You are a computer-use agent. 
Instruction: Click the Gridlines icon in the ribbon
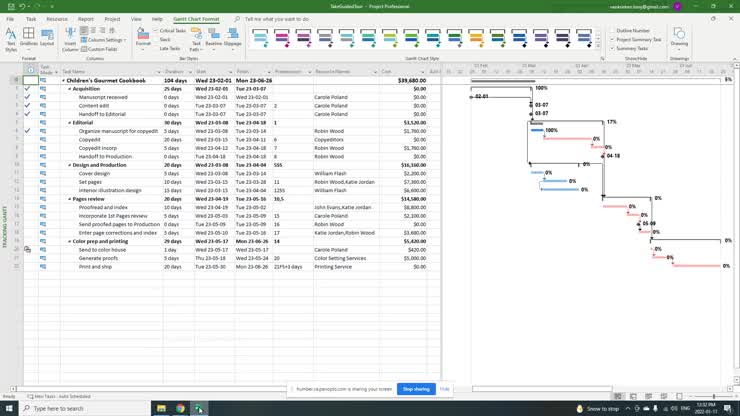pyautogui.click(x=30, y=40)
